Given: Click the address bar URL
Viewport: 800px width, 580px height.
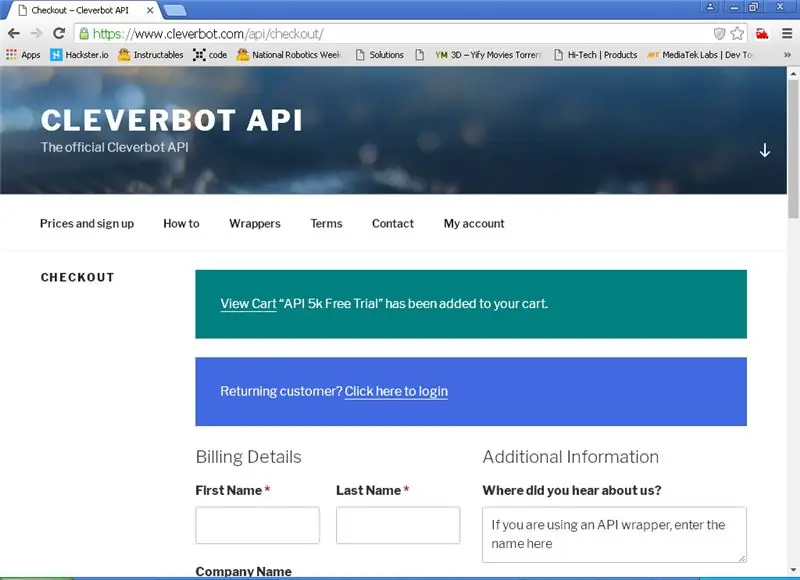Looking at the screenshot, I should click(x=208, y=34).
